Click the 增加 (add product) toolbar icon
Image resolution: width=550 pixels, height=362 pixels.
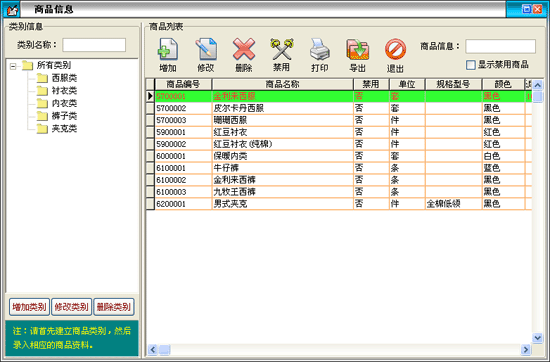coord(168,50)
